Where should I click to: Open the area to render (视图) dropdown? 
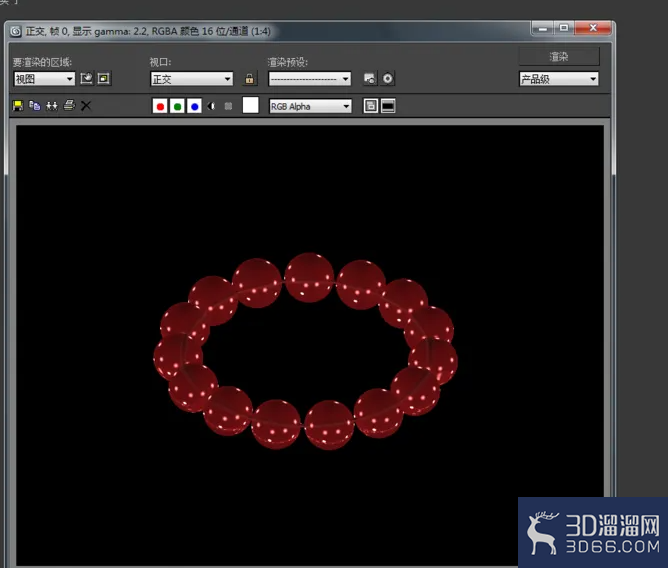44,79
